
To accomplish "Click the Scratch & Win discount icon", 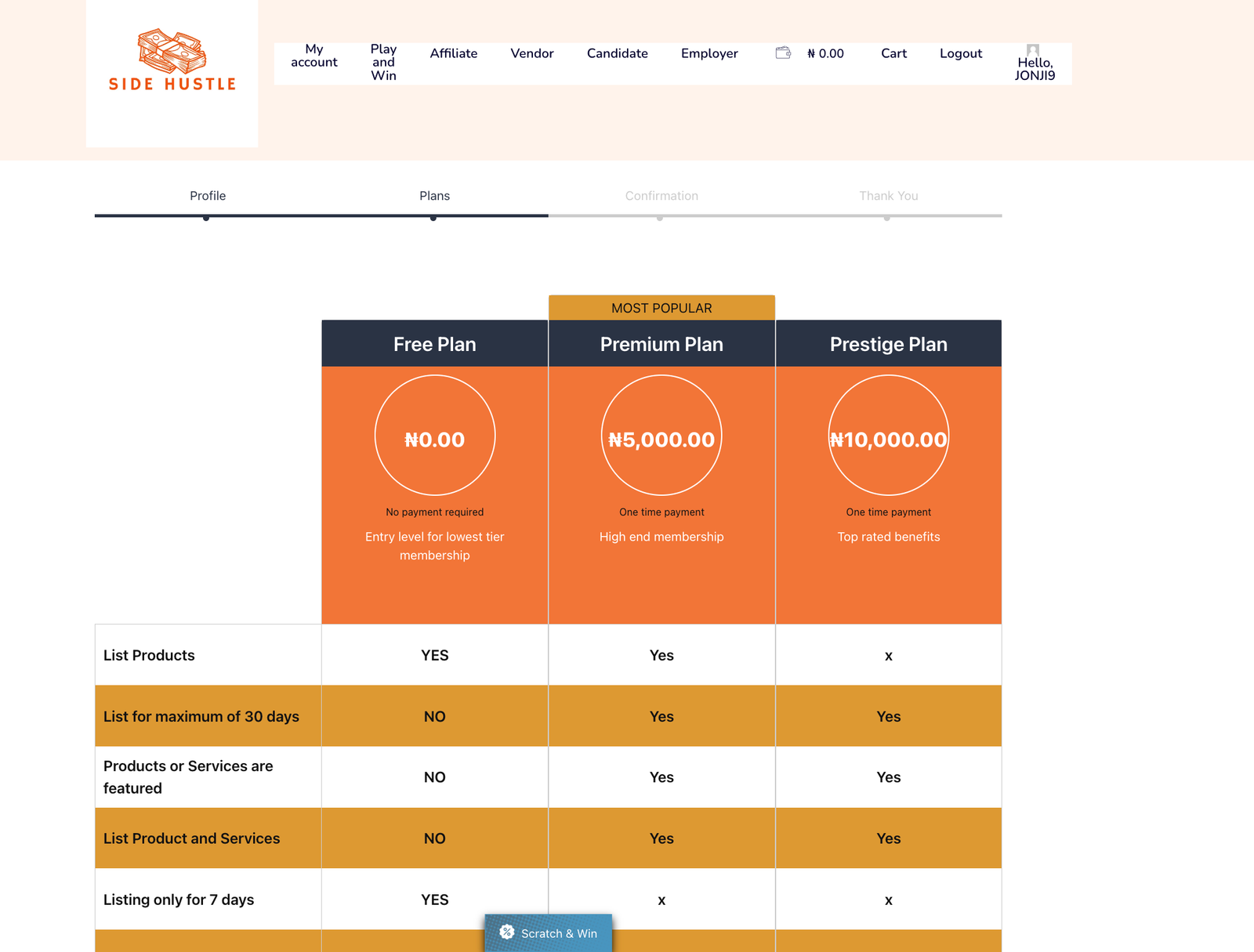I will [507, 932].
